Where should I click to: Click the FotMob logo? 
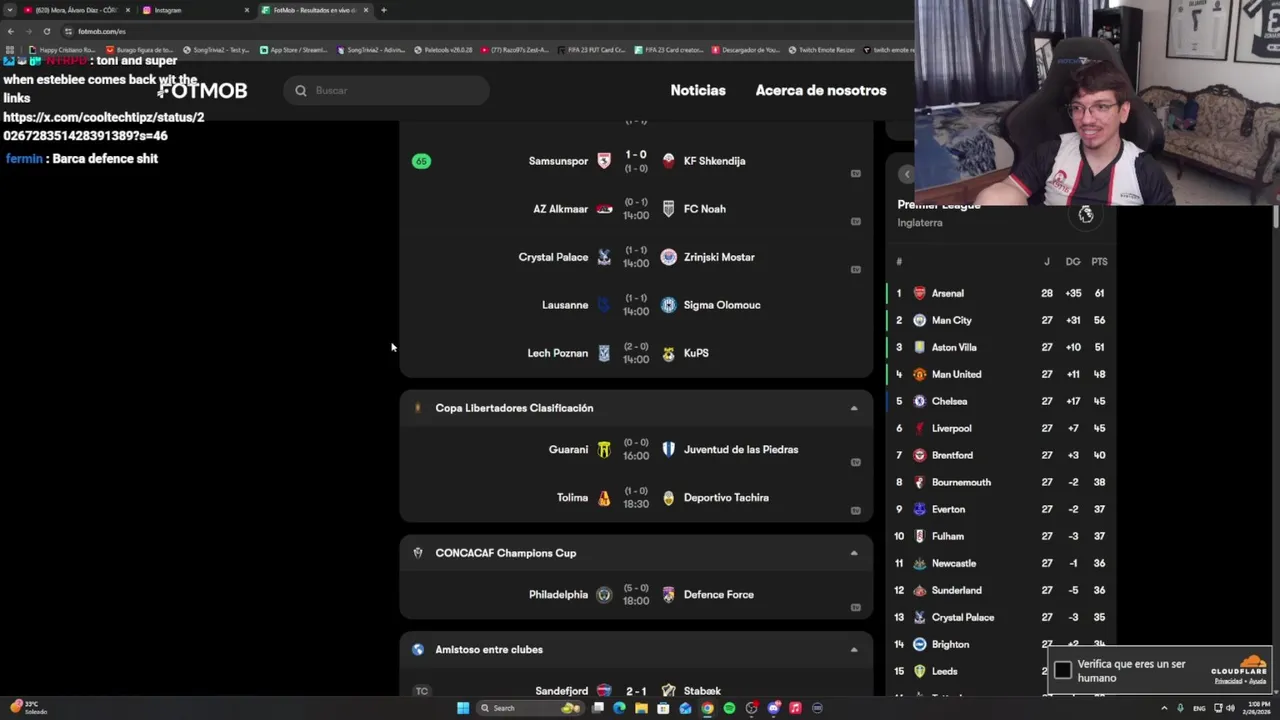pos(203,90)
